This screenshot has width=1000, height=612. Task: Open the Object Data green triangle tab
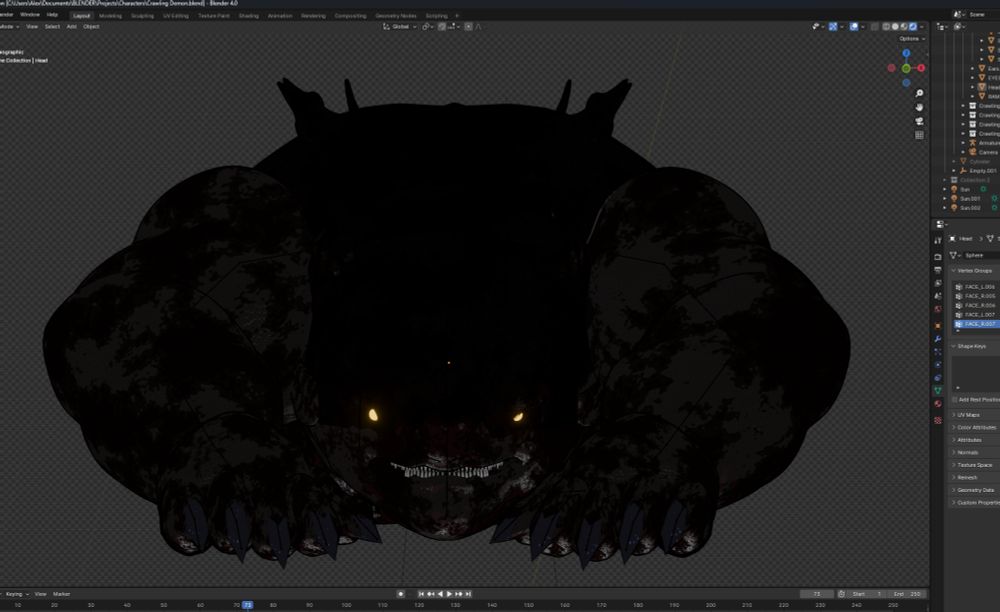pos(938,391)
